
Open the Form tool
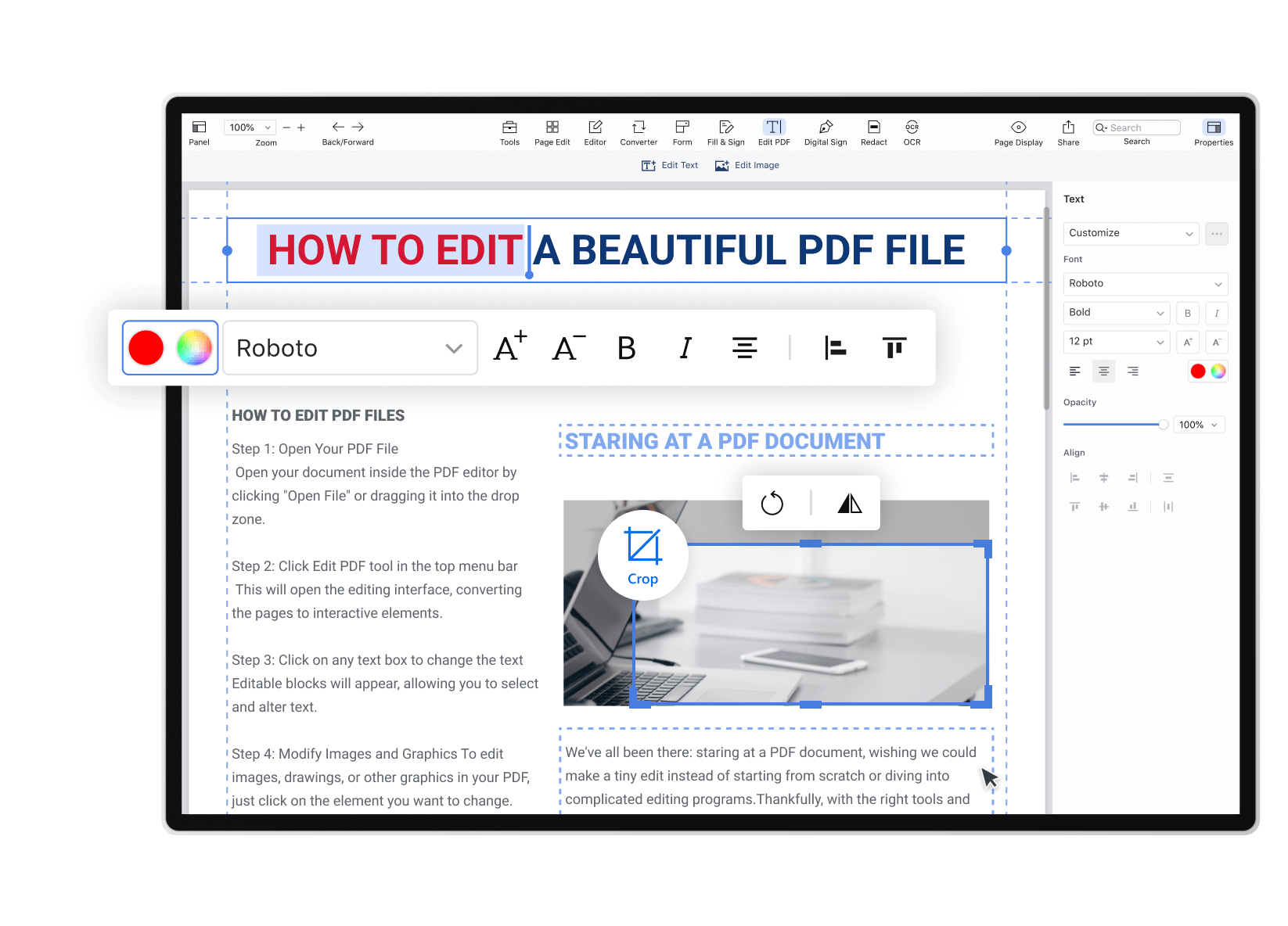click(x=682, y=127)
